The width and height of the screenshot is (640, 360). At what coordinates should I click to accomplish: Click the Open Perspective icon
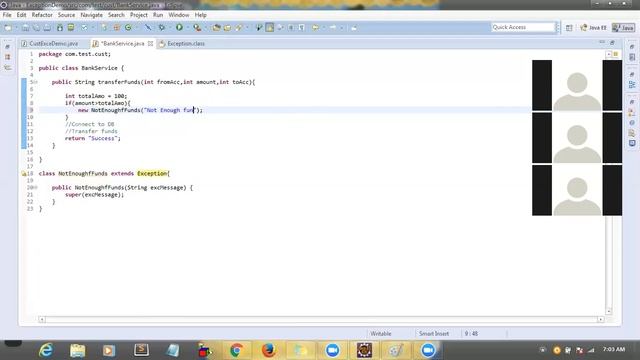point(569,28)
